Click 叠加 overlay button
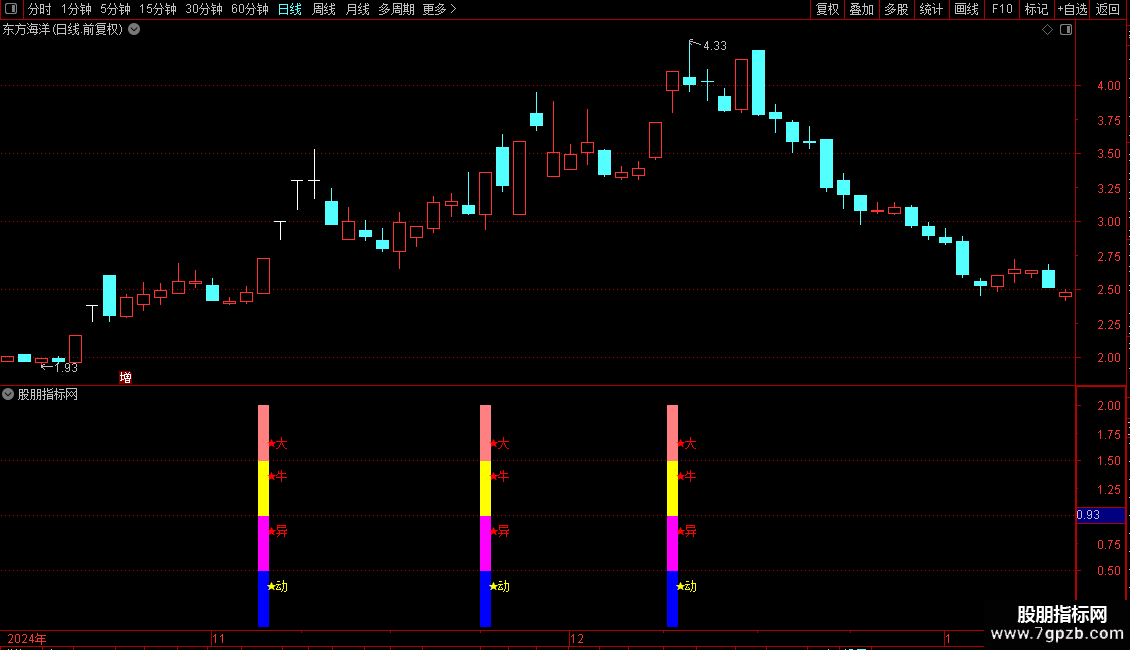The height and width of the screenshot is (650, 1130). (861, 9)
